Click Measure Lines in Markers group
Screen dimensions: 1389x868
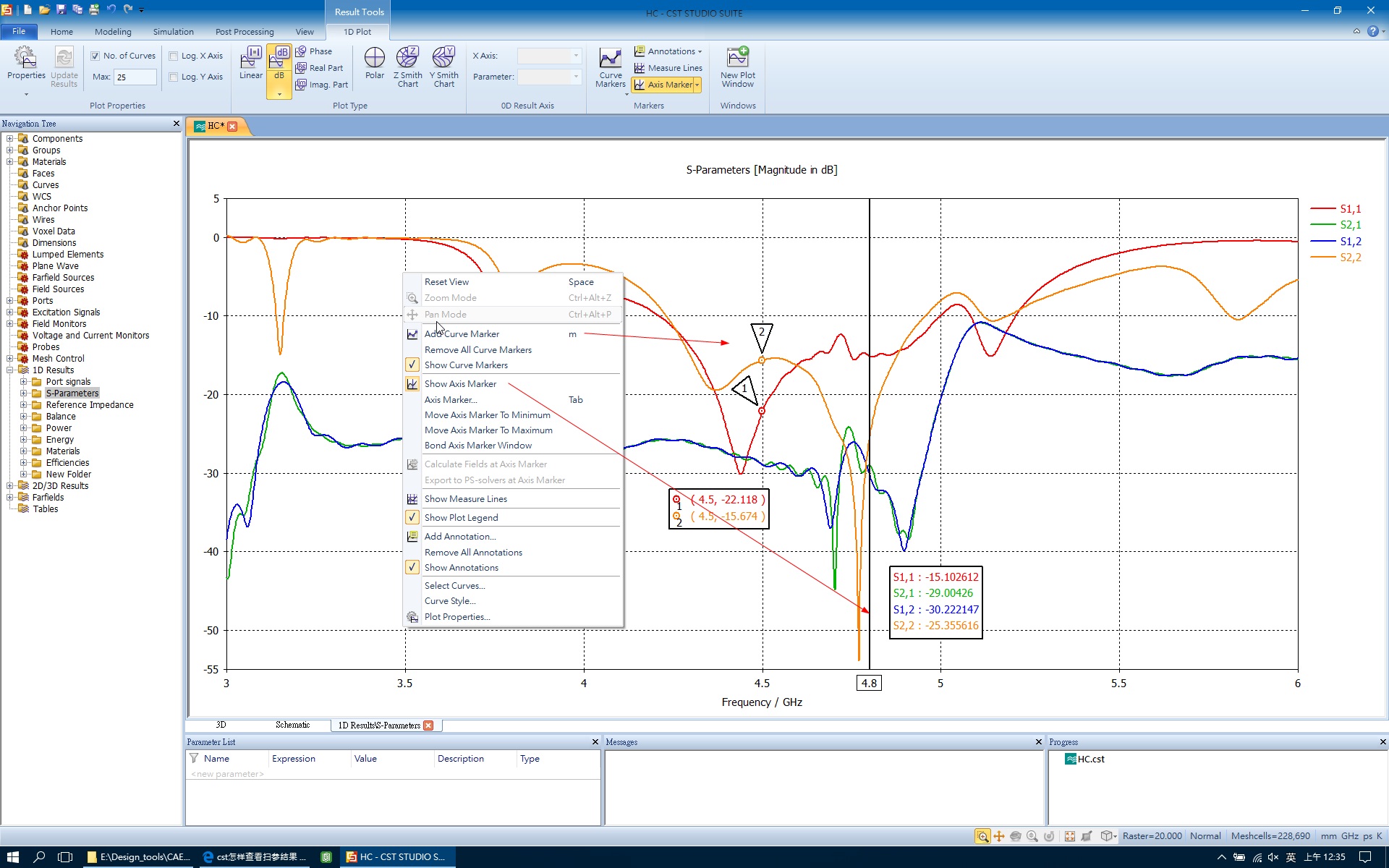tap(668, 68)
